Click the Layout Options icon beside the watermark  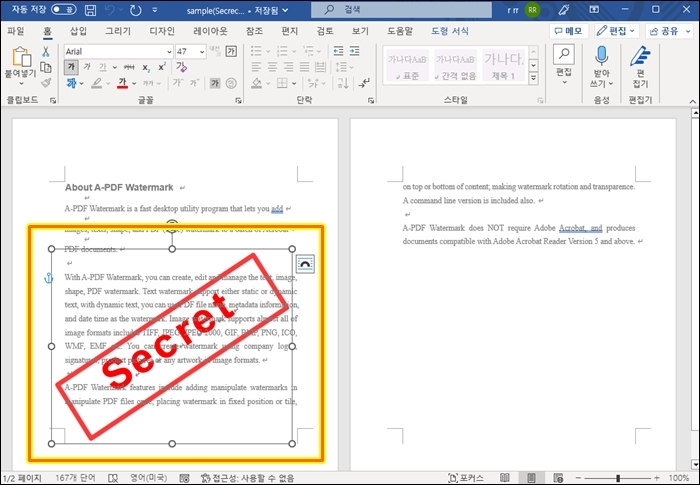tap(305, 264)
